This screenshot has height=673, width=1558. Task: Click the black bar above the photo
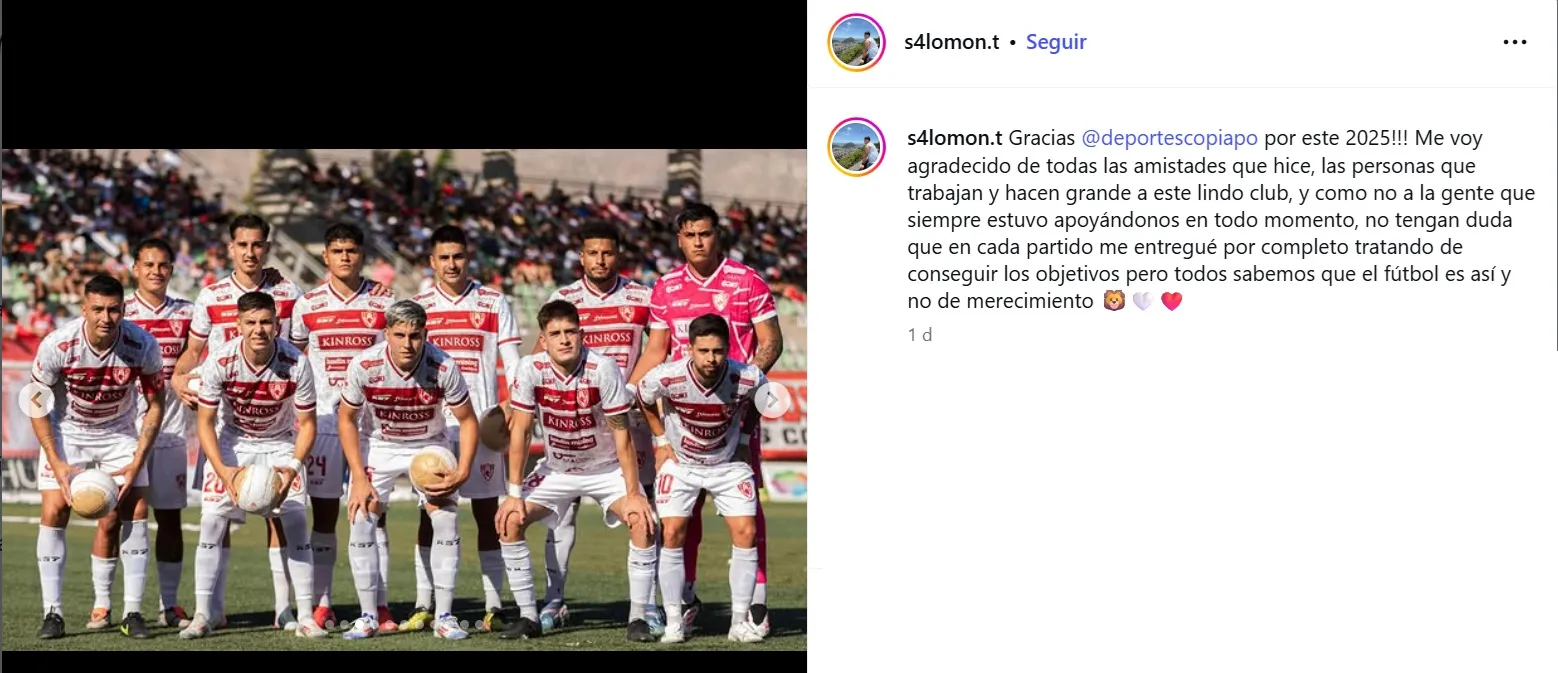pos(404,75)
